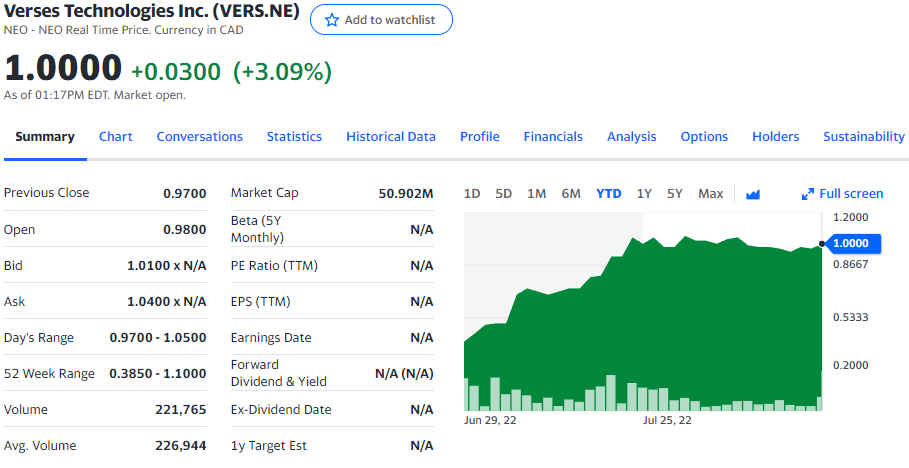This screenshot has width=909, height=468.
Task: Show the Max chart range
Action: [710, 194]
